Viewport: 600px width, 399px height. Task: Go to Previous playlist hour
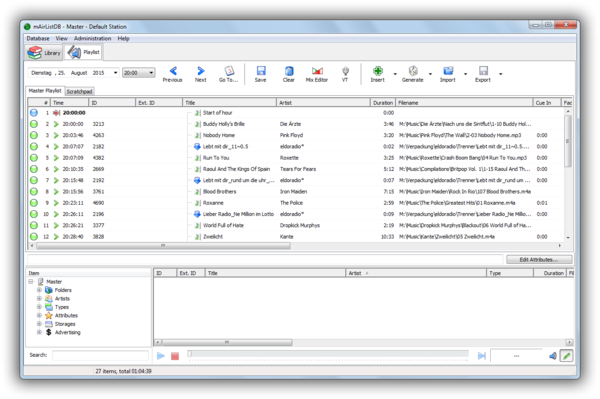click(x=173, y=74)
